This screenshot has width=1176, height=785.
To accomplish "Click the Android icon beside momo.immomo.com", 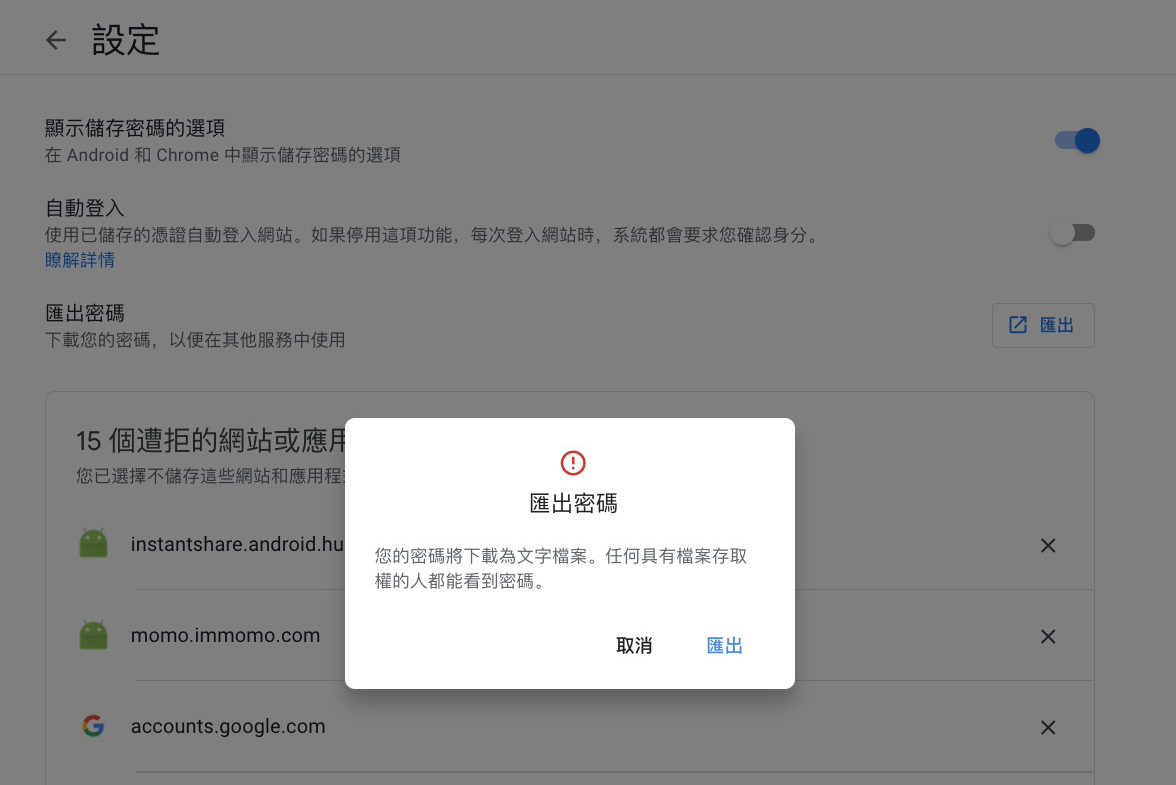I will pos(93,636).
